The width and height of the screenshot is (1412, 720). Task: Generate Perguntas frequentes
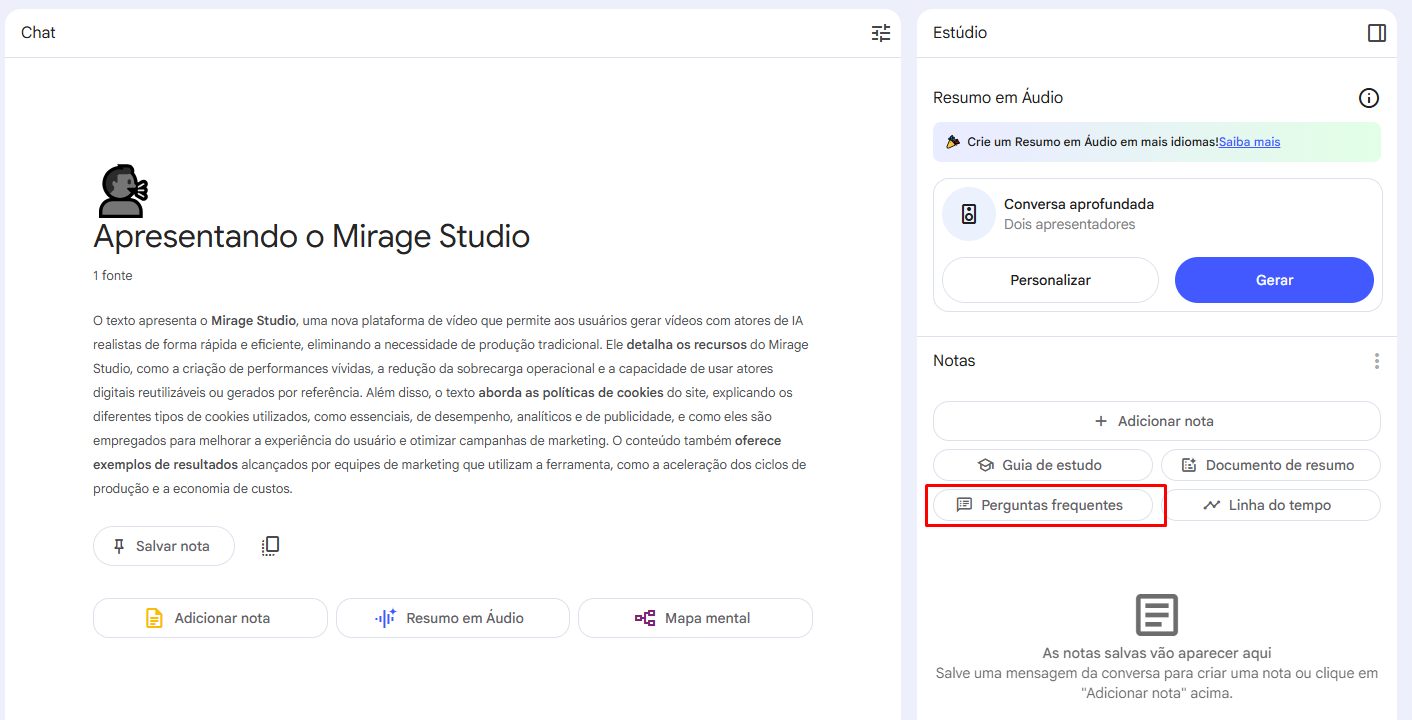(x=1043, y=505)
